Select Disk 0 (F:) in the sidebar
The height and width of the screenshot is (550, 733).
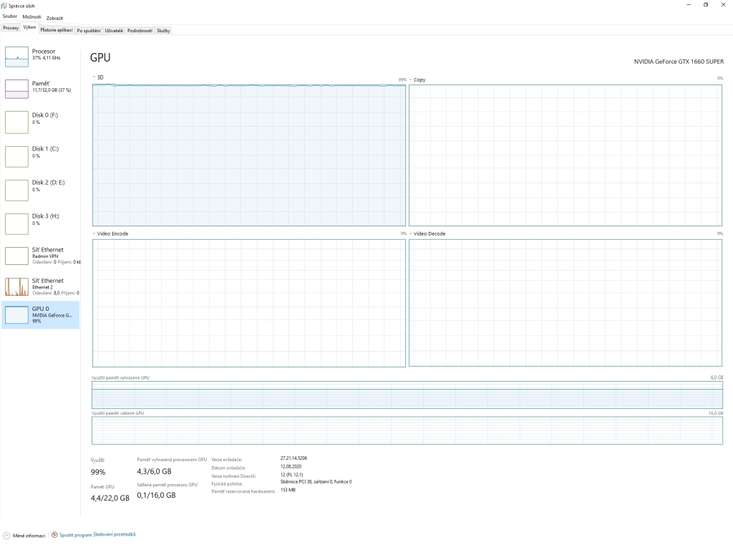tap(41, 121)
